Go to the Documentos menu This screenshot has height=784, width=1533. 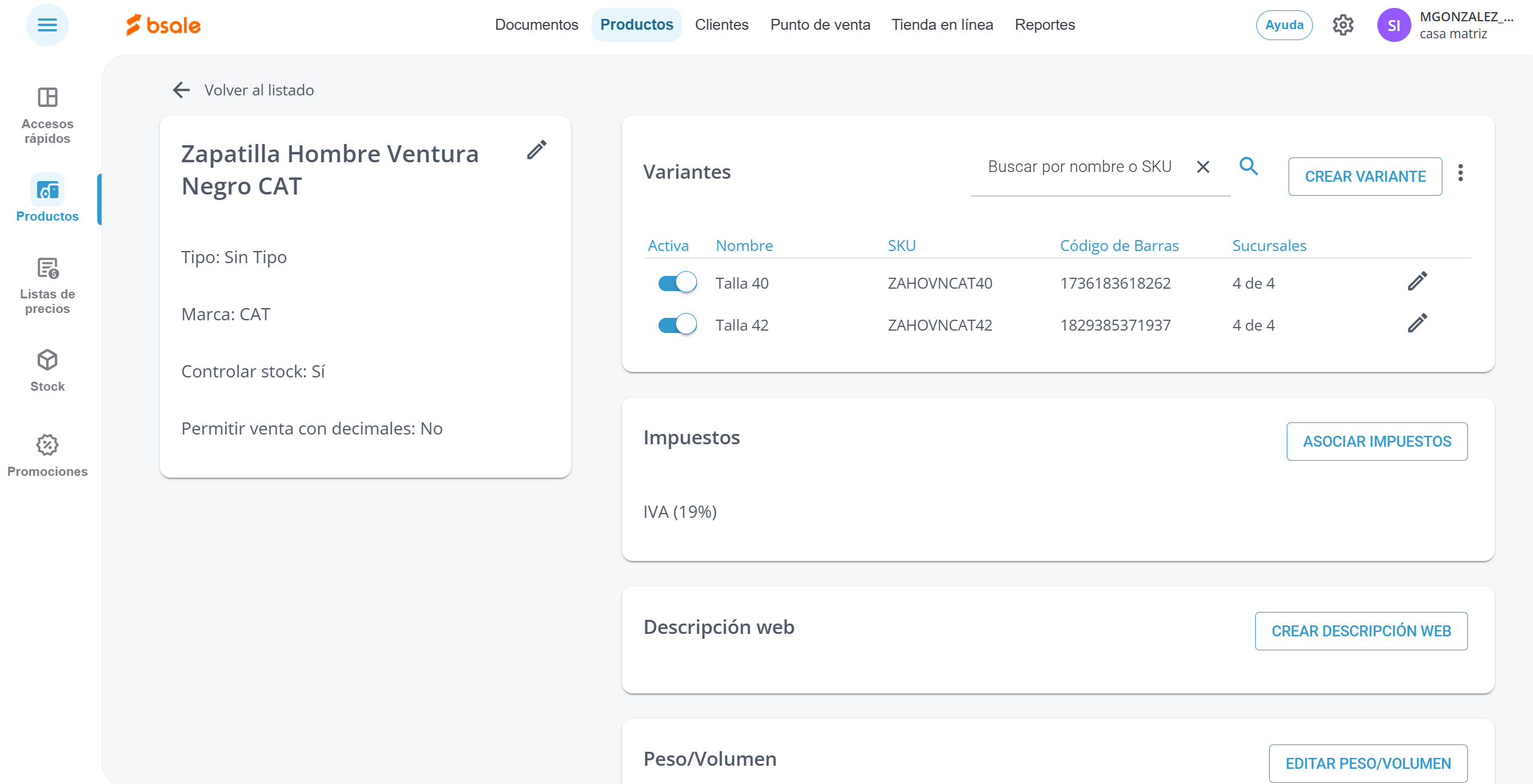pos(536,25)
